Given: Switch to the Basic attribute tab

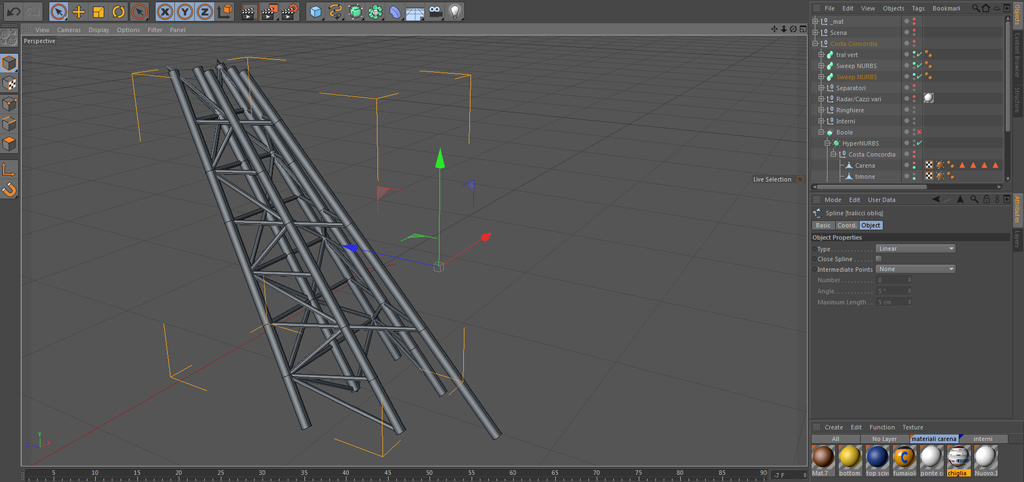Looking at the screenshot, I should (823, 225).
